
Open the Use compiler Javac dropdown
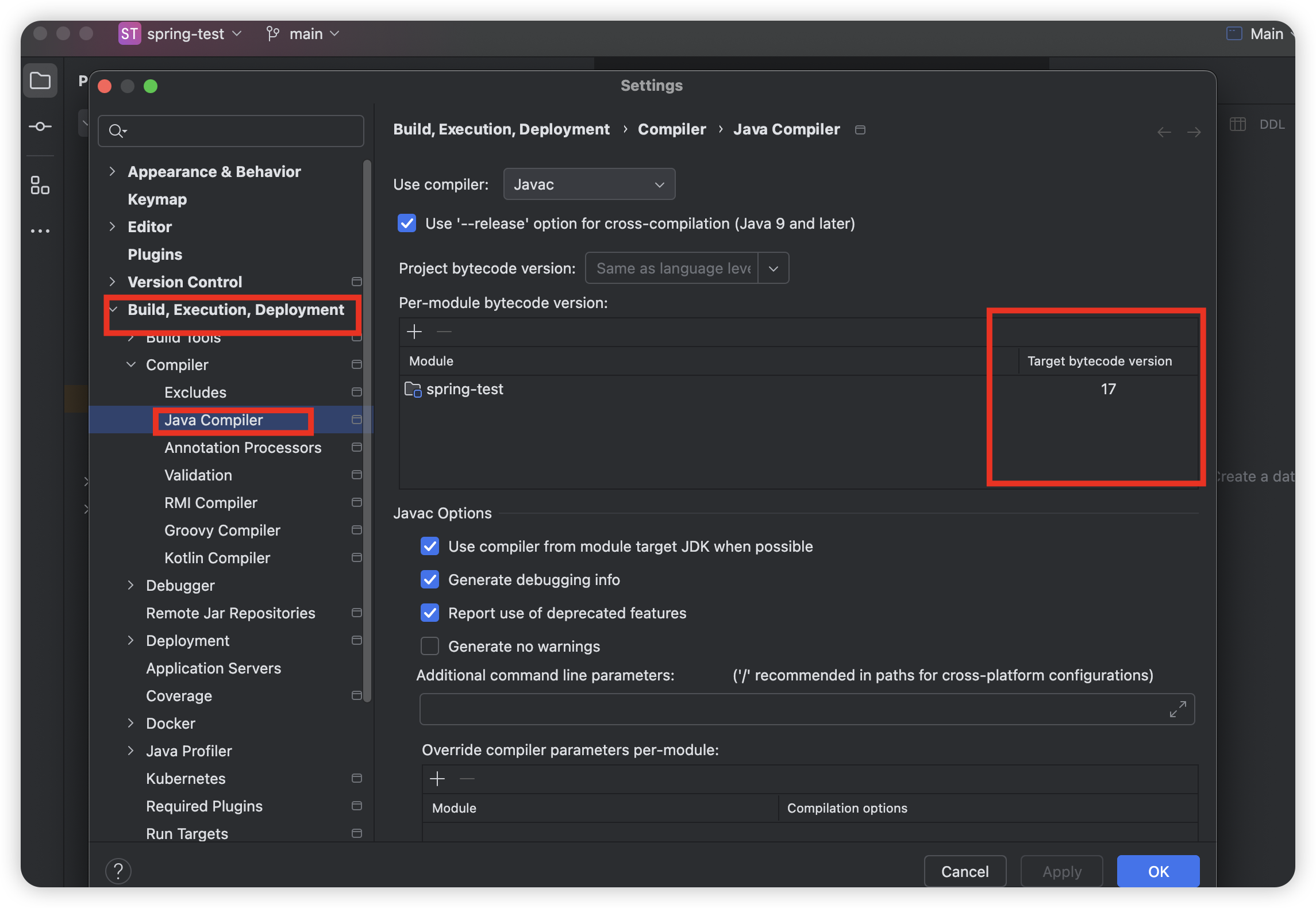click(x=589, y=184)
